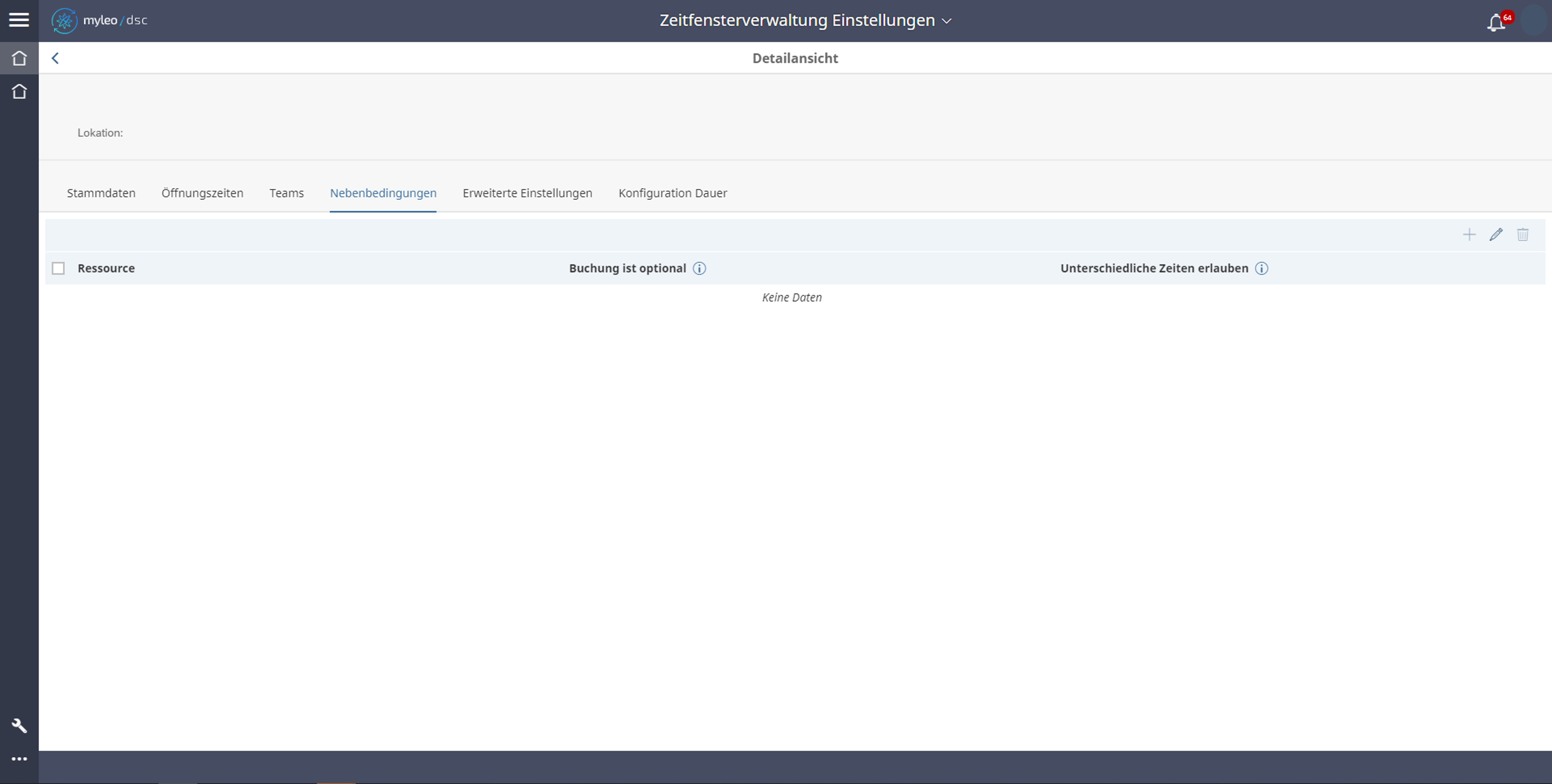Open the Erweiterte Einstellungen tab

tap(527, 193)
